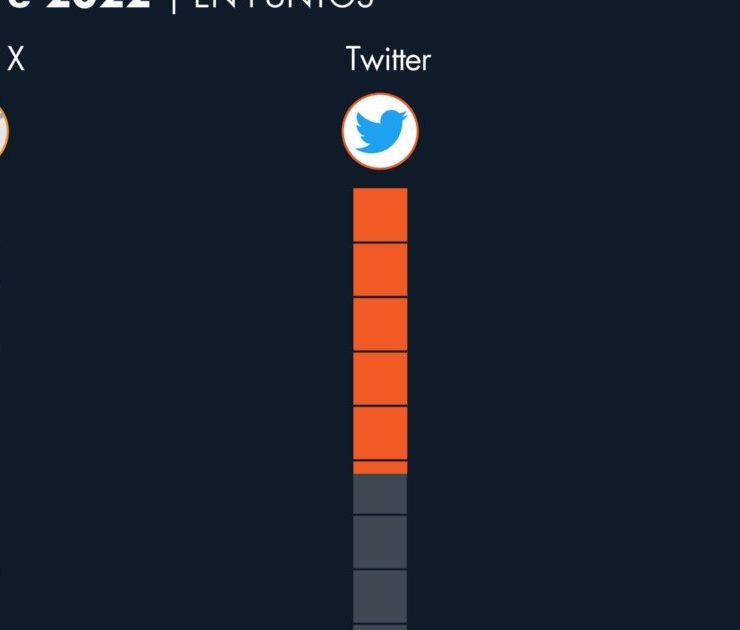Pick the third orange segment in Twitter bar
The image size is (740, 630).
(380, 325)
